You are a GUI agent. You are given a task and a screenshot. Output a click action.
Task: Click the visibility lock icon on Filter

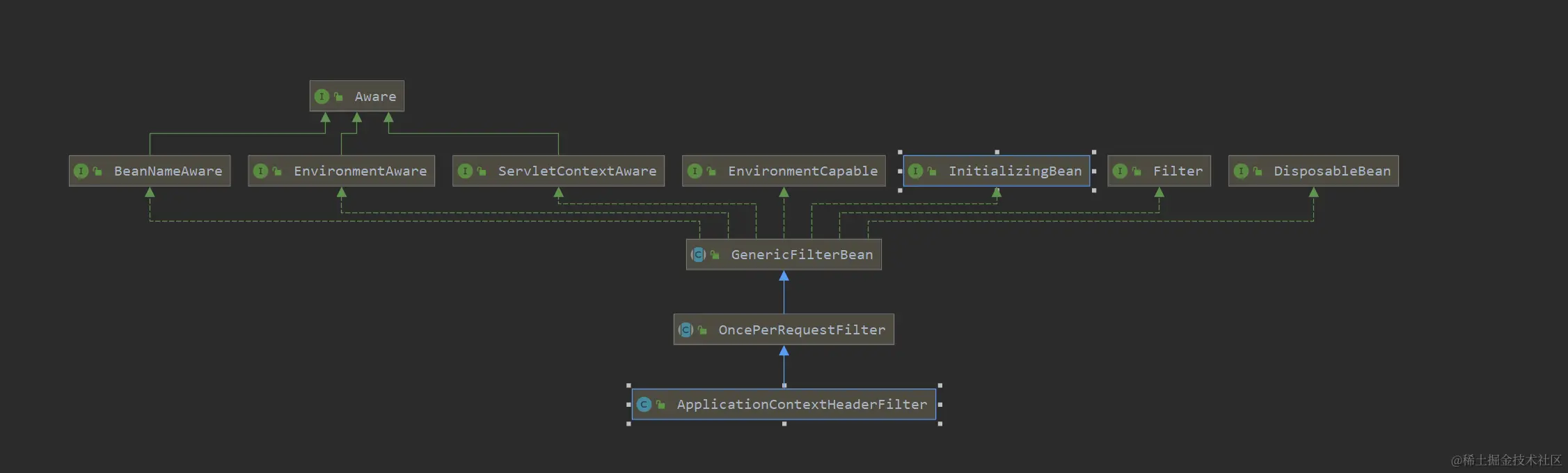click(1137, 171)
